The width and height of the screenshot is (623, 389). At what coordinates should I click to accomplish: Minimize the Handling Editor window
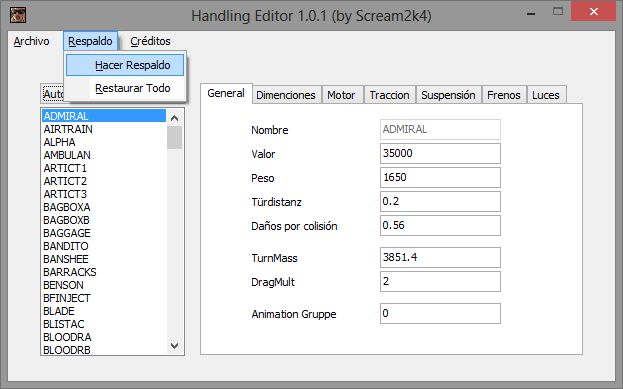pyautogui.click(x=531, y=12)
